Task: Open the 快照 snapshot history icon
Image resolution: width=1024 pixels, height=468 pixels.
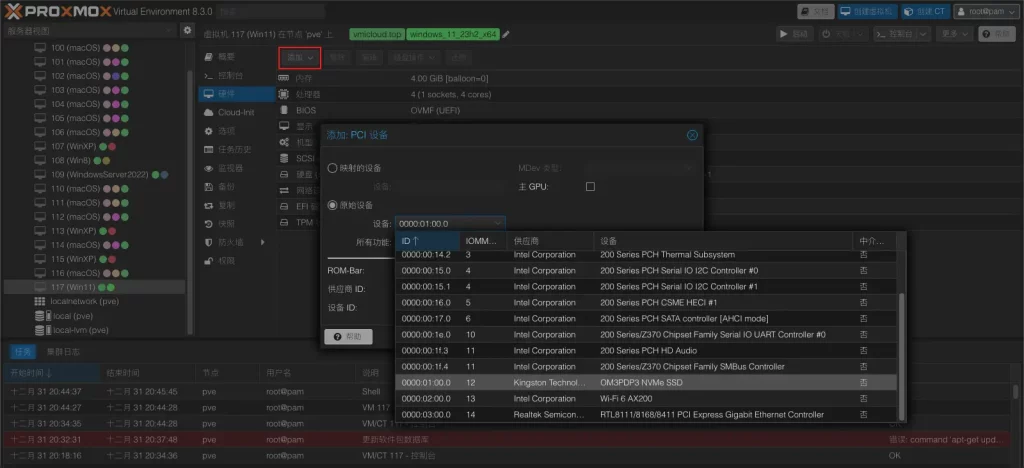Action: click(x=209, y=224)
